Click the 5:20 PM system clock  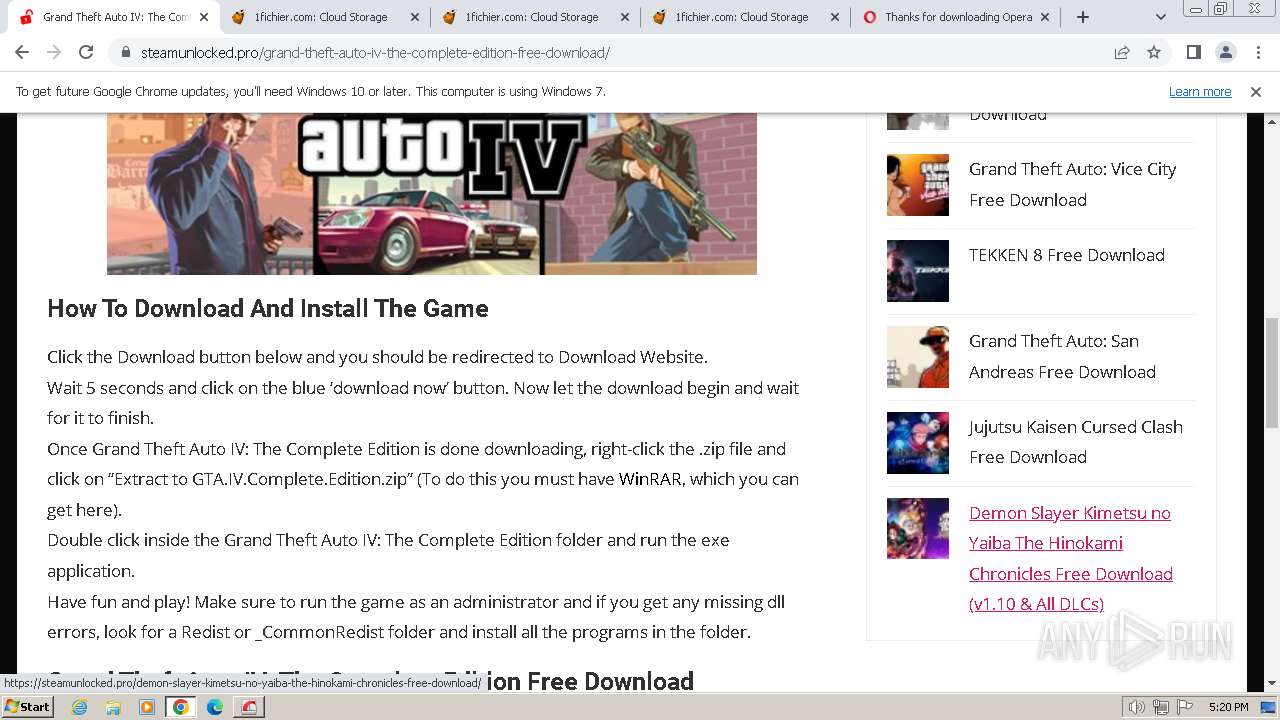tap(1228, 707)
